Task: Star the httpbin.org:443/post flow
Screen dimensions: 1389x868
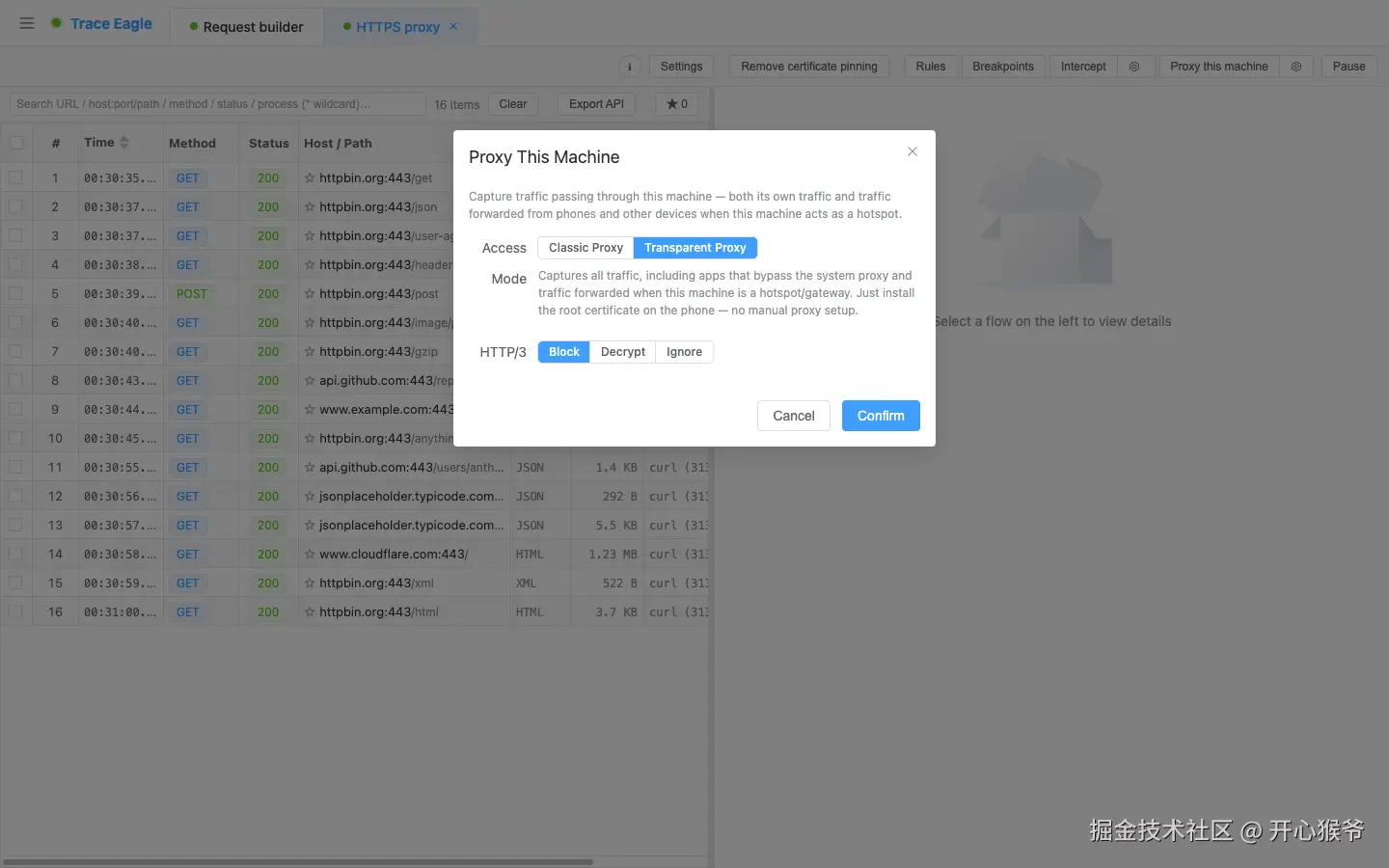Action: tap(310, 293)
